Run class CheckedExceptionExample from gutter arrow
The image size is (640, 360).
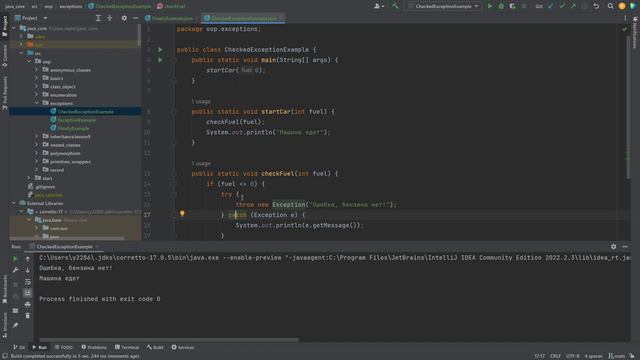[160, 49]
